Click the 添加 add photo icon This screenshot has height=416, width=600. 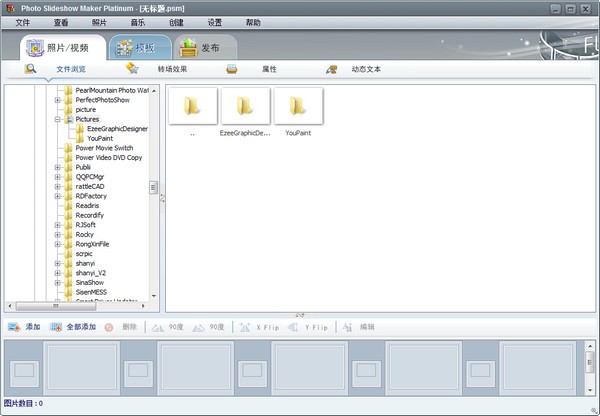coord(14,327)
